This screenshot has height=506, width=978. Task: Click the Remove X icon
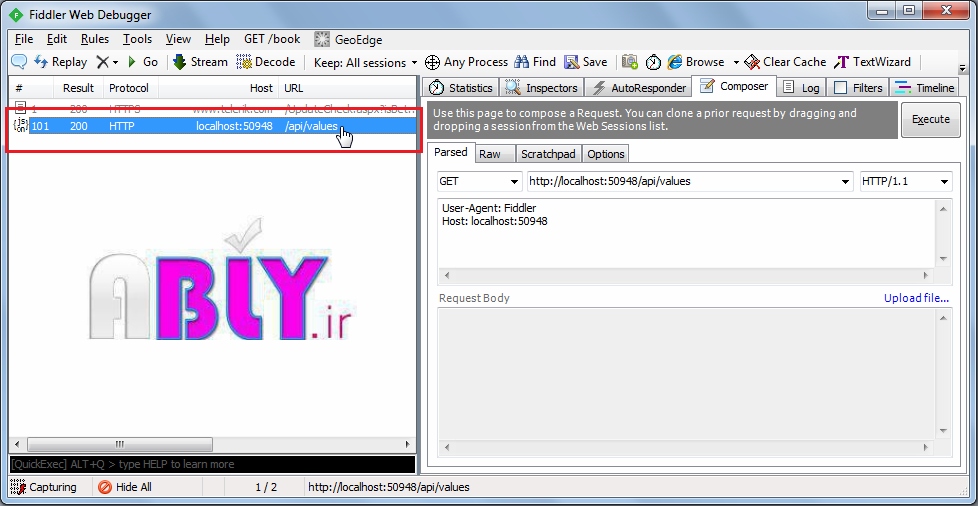102,62
